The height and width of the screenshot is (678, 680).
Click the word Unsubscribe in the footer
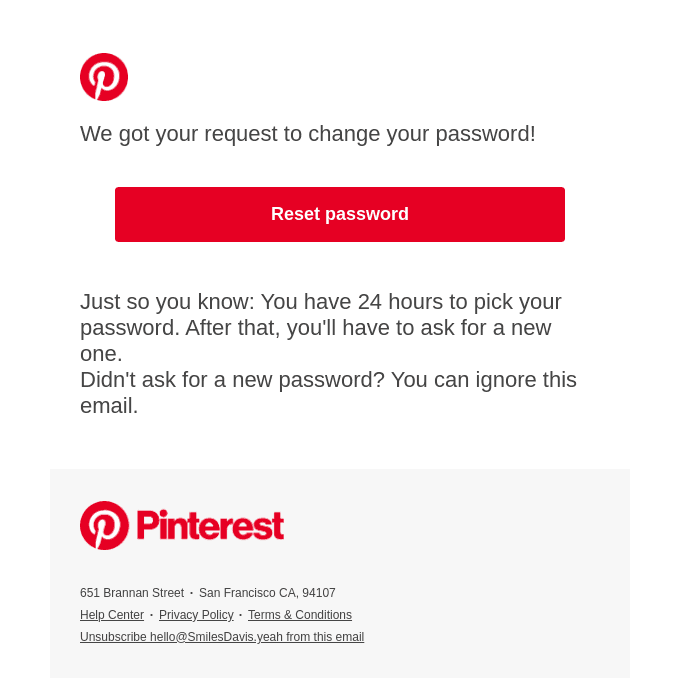coord(113,637)
